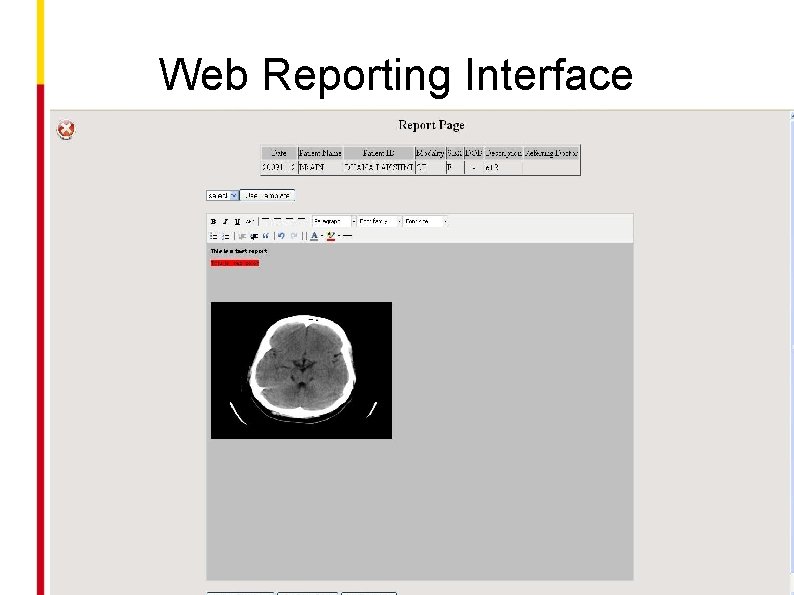The image size is (794, 595).
Task: Justify text in the editor
Action: click(x=302, y=221)
